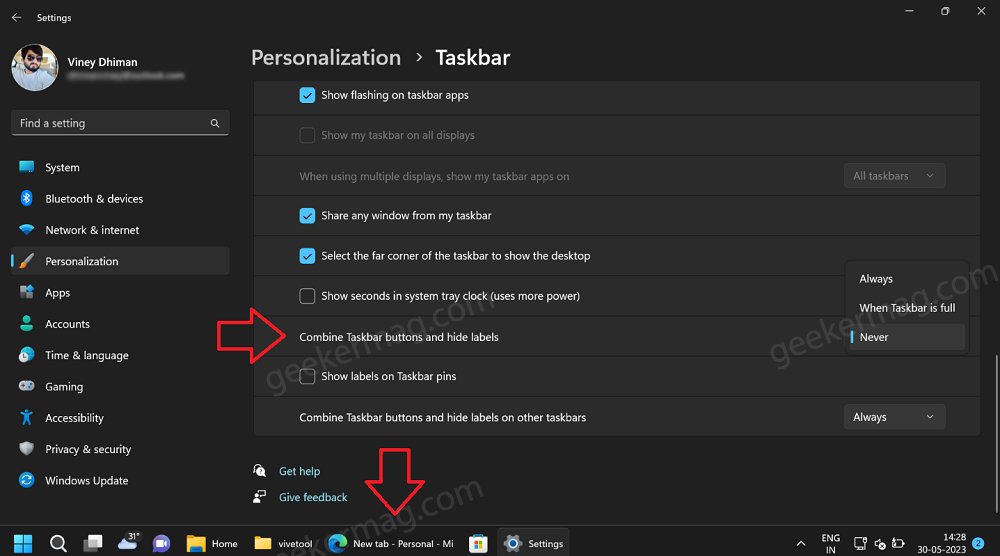Image resolution: width=1000 pixels, height=556 pixels.
Task: Click the Get help headset icon
Action: pyautogui.click(x=260, y=471)
